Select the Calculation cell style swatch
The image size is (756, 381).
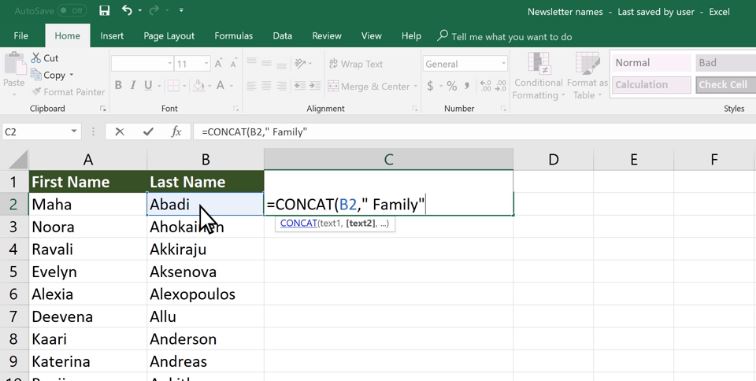pyautogui.click(x=651, y=85)
